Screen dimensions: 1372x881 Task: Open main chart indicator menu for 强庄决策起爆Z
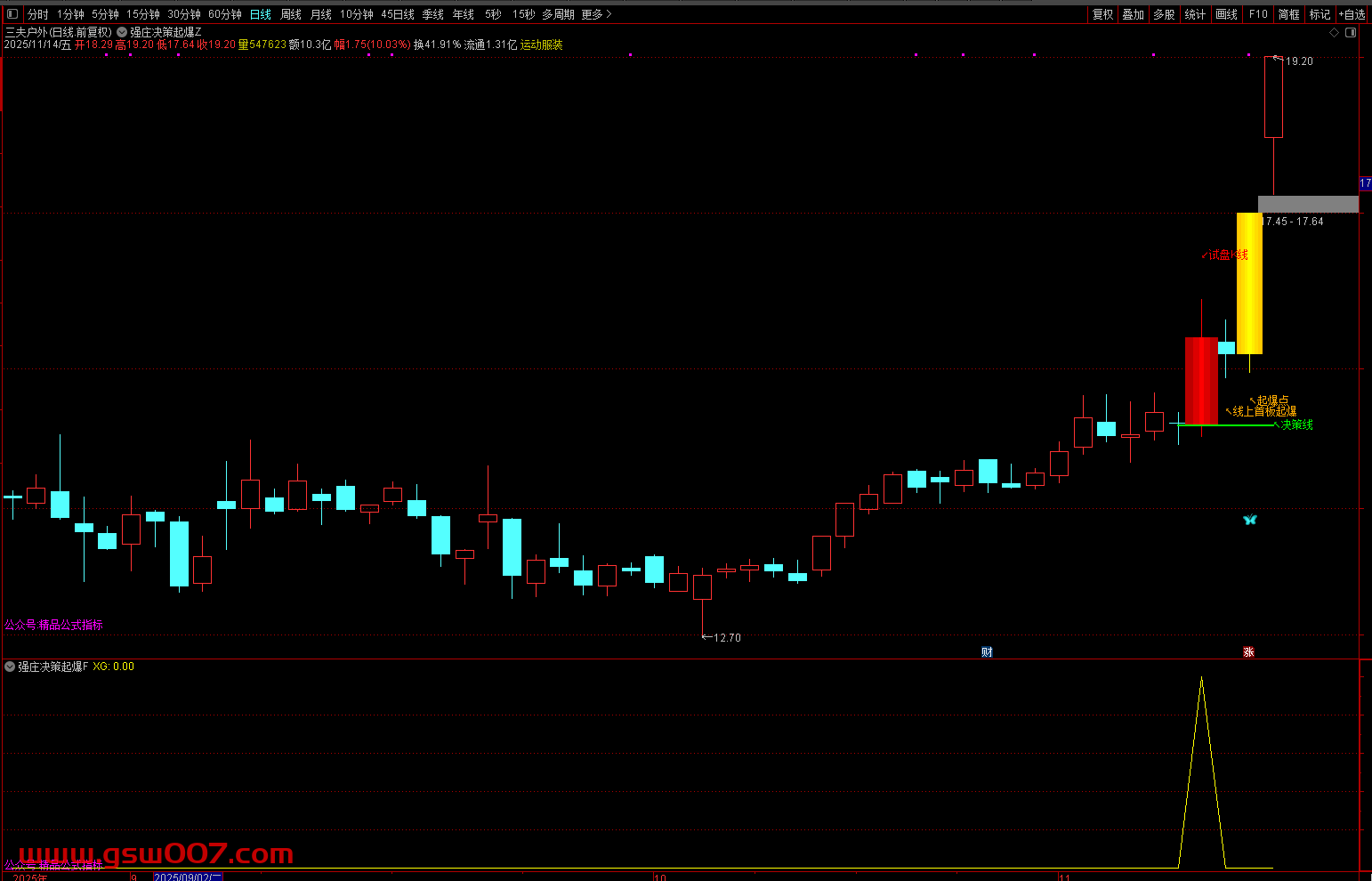[122, 32]
